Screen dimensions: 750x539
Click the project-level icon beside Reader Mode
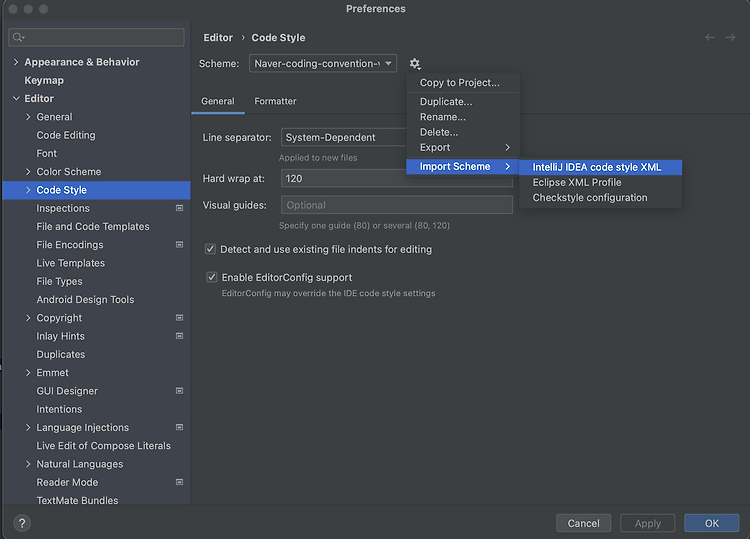179,482
